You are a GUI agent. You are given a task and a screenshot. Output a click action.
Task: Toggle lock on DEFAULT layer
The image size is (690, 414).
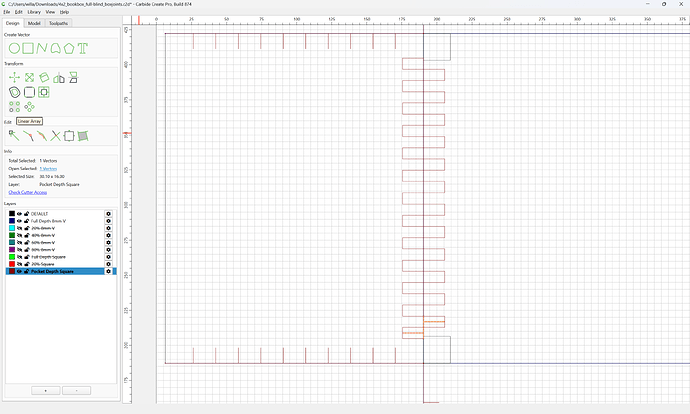pos(26,214)
